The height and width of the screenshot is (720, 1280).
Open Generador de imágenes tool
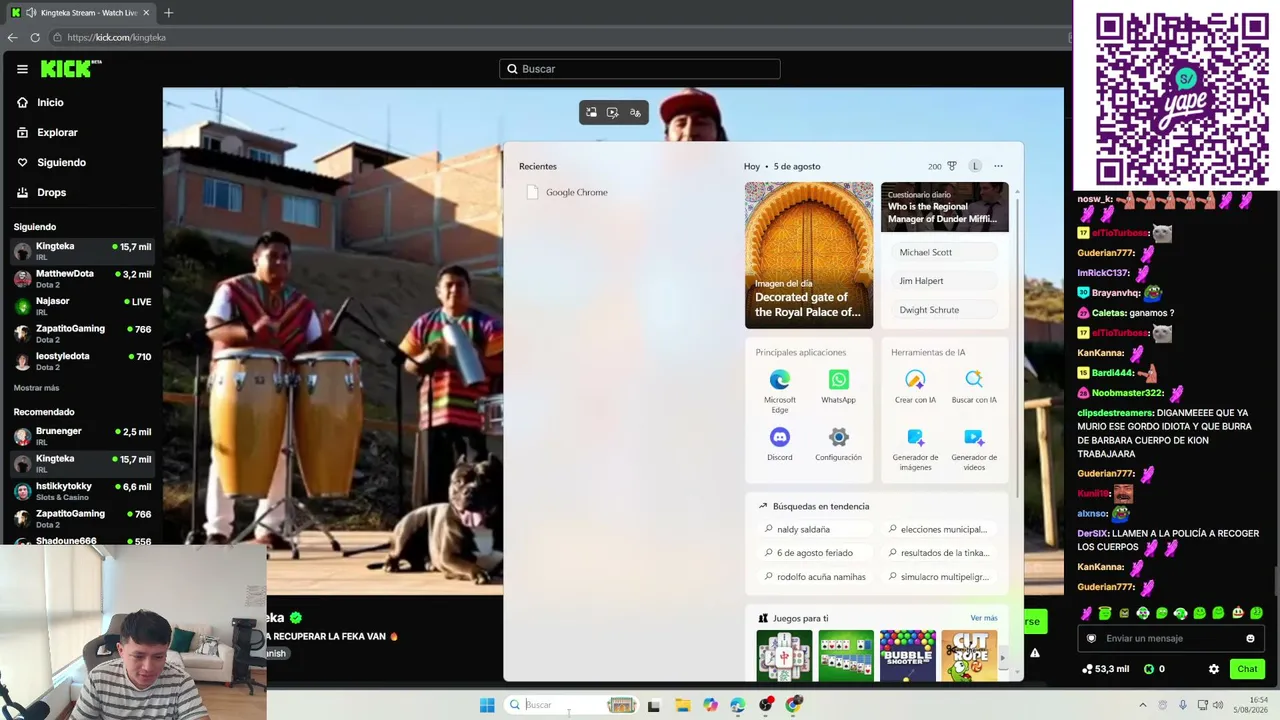[915, 449]
